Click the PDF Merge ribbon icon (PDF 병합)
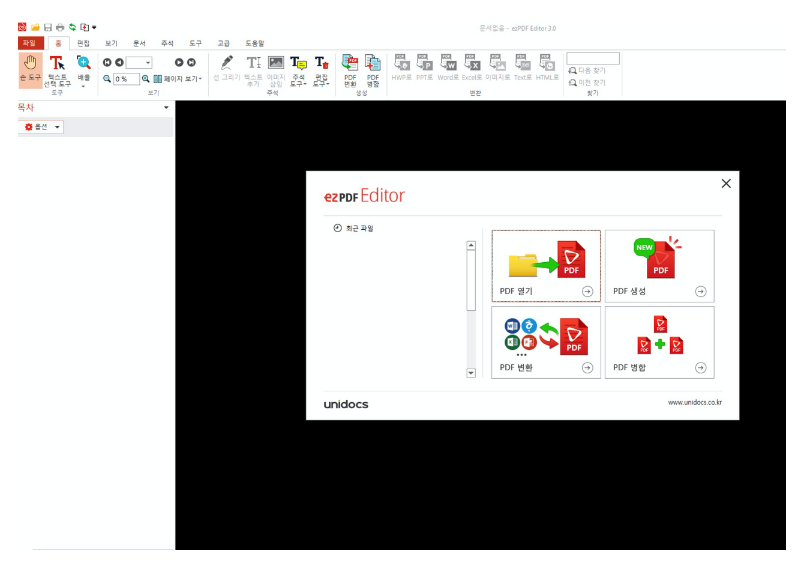This screenshot has width=800, height=563. [373, 70]
